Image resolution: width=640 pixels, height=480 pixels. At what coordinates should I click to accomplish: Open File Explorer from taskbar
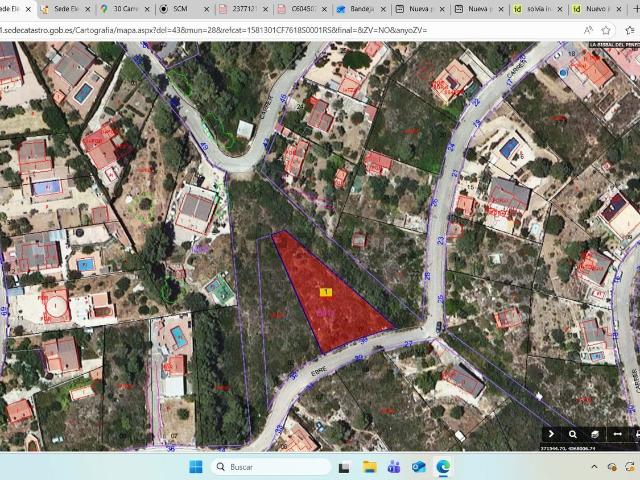(x=369, y=467)
